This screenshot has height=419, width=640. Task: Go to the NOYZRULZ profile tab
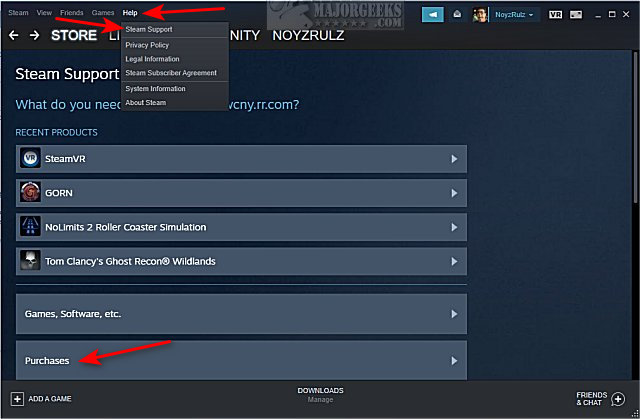[x=308, y=35]
